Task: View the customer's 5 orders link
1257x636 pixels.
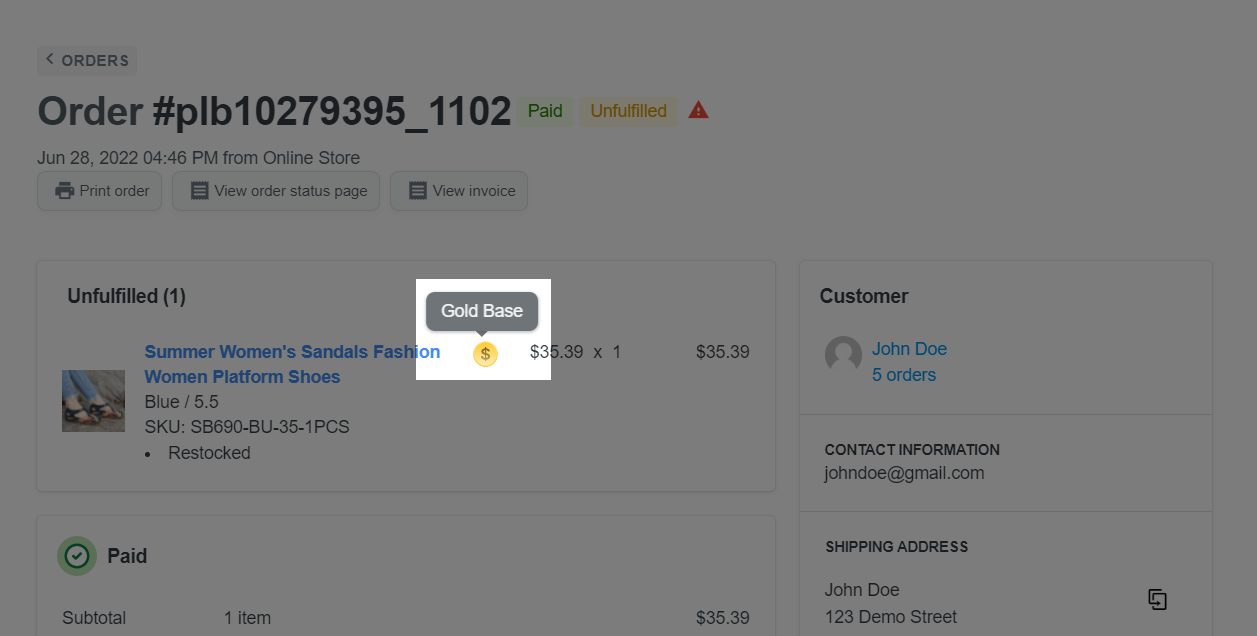Action: coord(904,375)
